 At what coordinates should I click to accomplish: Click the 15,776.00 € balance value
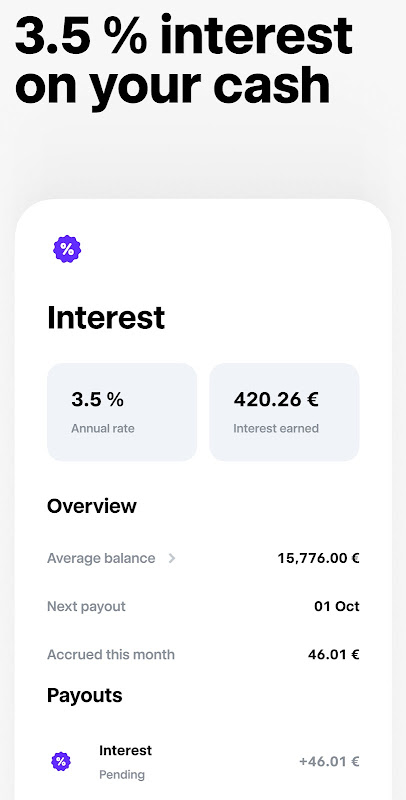318,558
